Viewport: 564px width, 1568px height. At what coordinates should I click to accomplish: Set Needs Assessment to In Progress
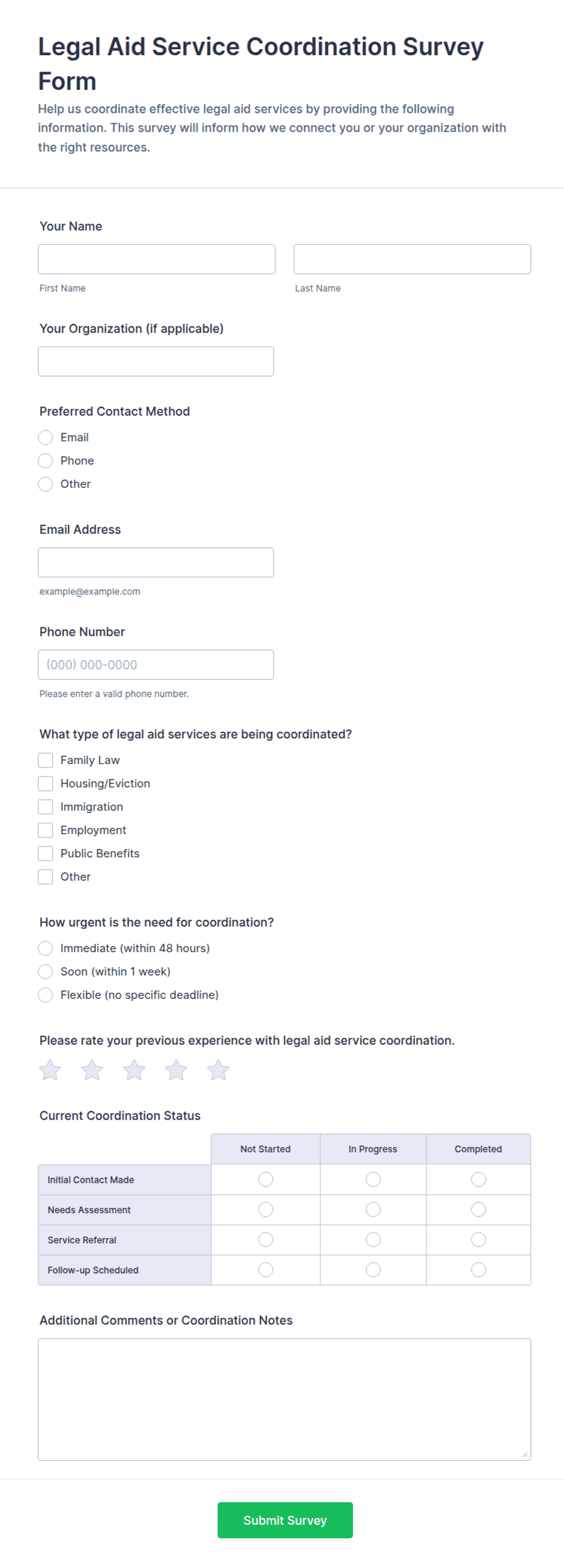tap(373, 1209)
